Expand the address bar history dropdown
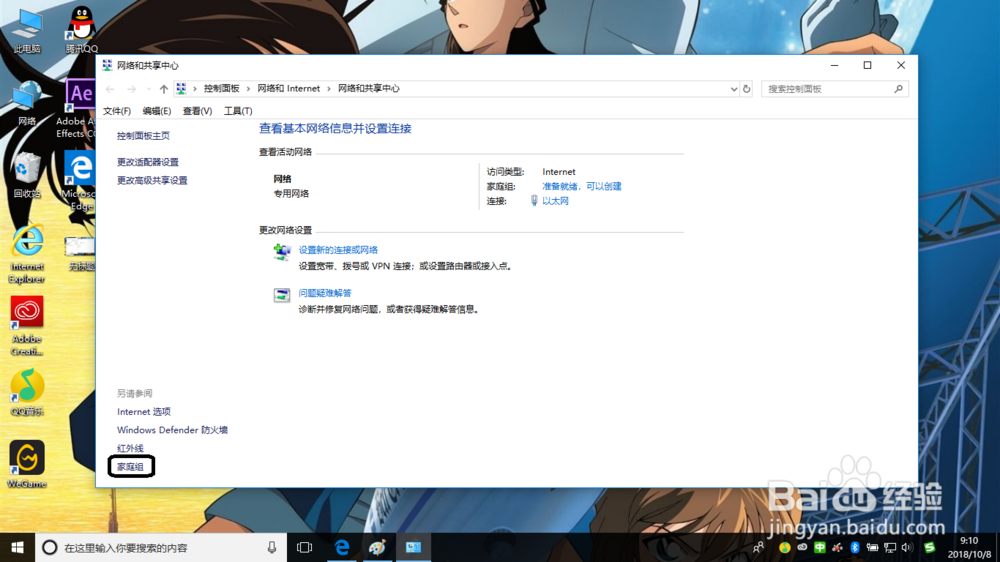Viewport: 1000px width, 562px height. (733, 89)
